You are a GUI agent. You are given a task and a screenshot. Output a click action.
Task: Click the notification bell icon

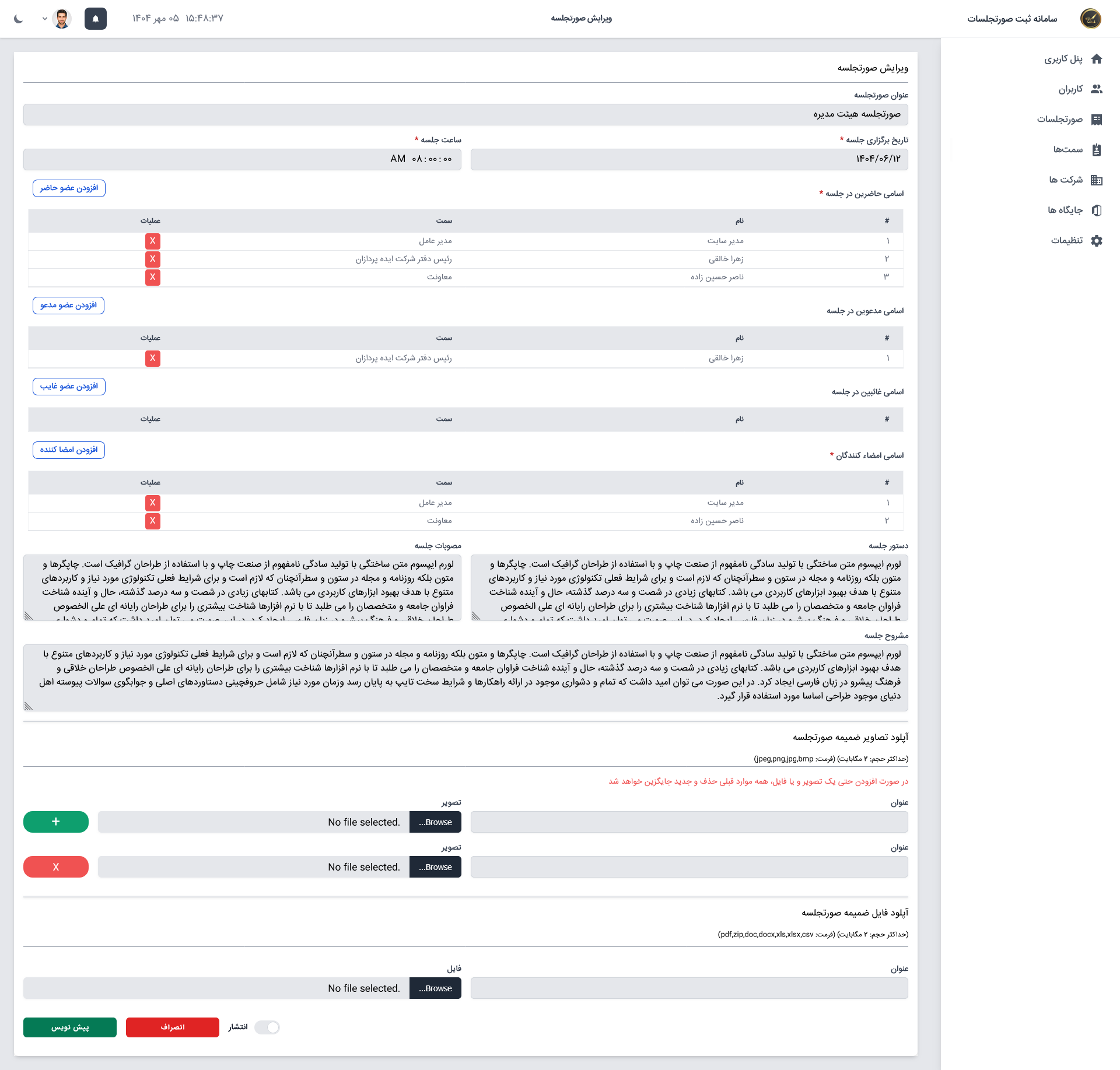tap(96, 19)
